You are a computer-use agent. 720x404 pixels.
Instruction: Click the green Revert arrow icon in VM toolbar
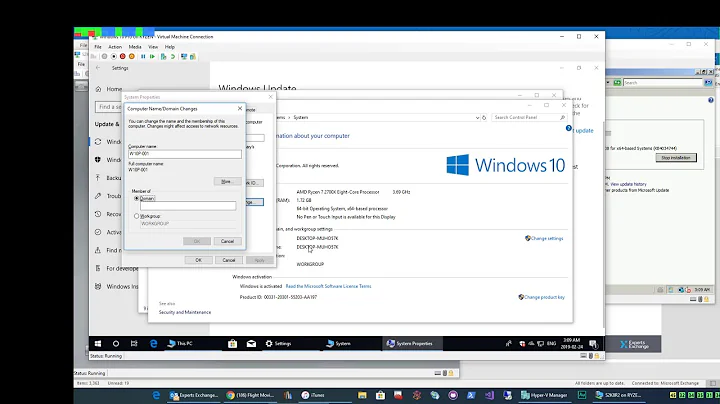tap(173, 56)
